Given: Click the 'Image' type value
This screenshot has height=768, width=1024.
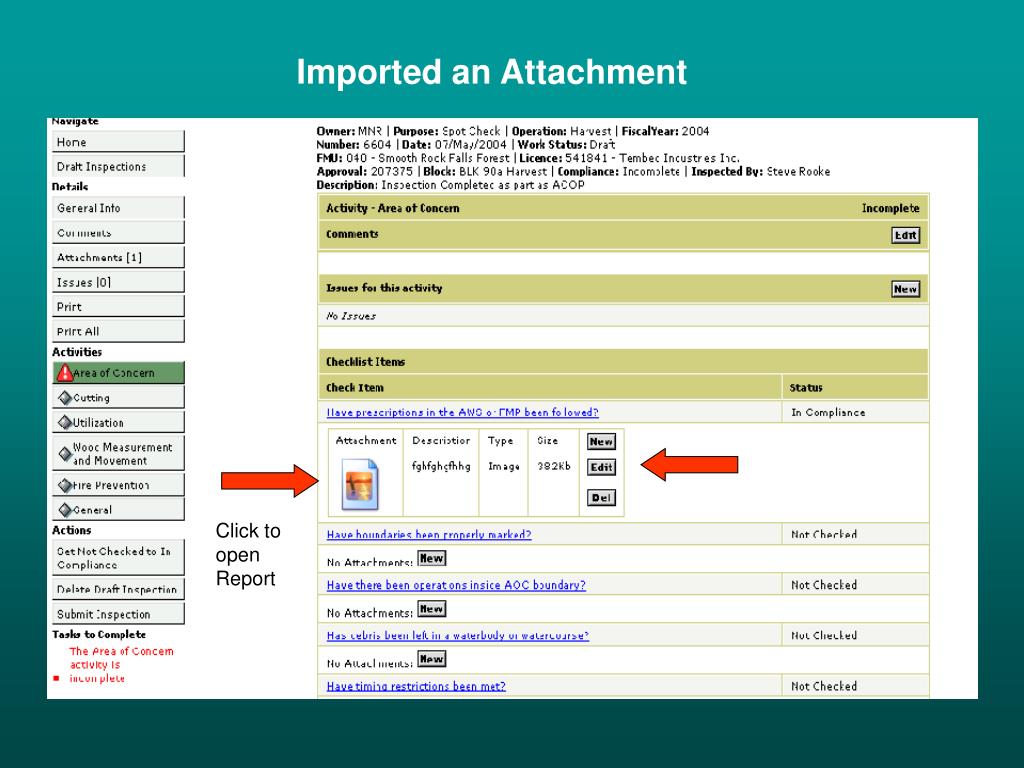Looking at the screenshot, I should tap(504, 466).
